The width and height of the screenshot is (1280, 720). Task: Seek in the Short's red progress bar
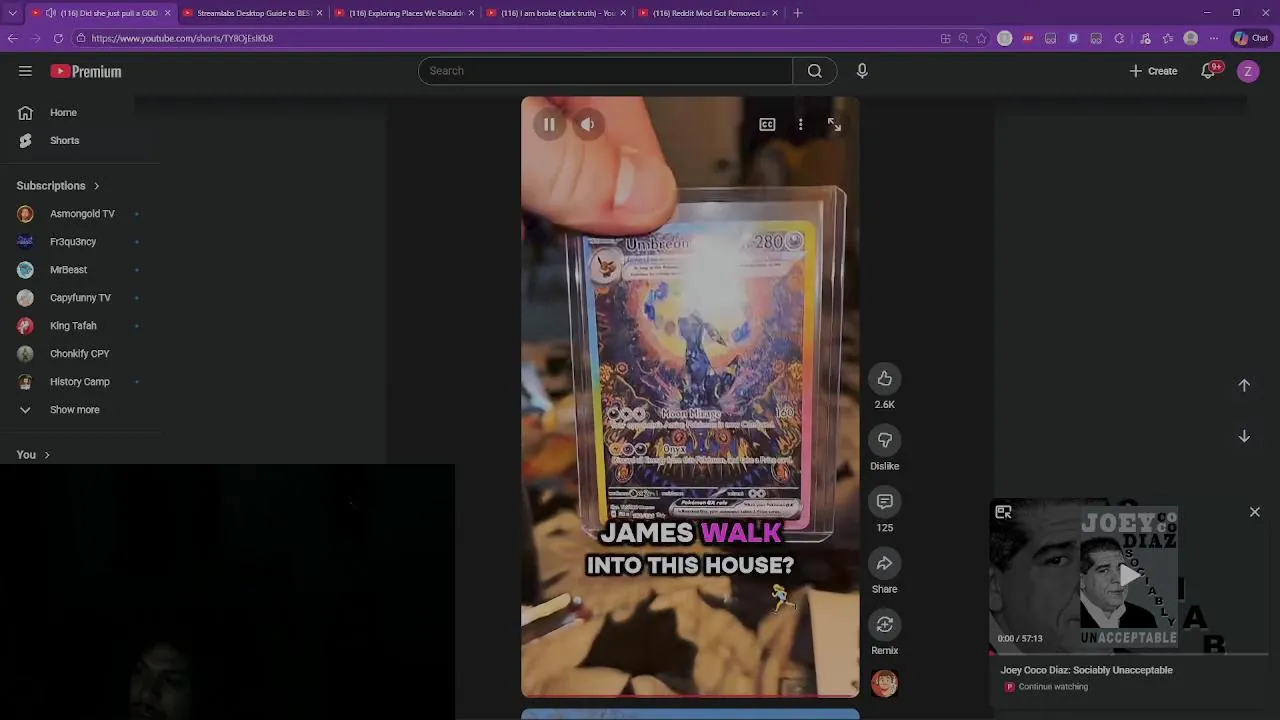(x=690, y=695)
